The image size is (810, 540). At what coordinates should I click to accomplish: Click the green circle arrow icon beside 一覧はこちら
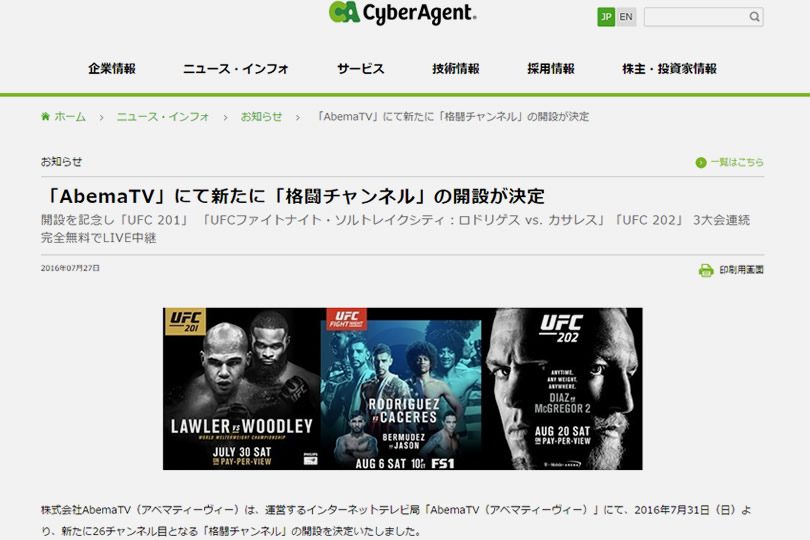pos(700,163)
